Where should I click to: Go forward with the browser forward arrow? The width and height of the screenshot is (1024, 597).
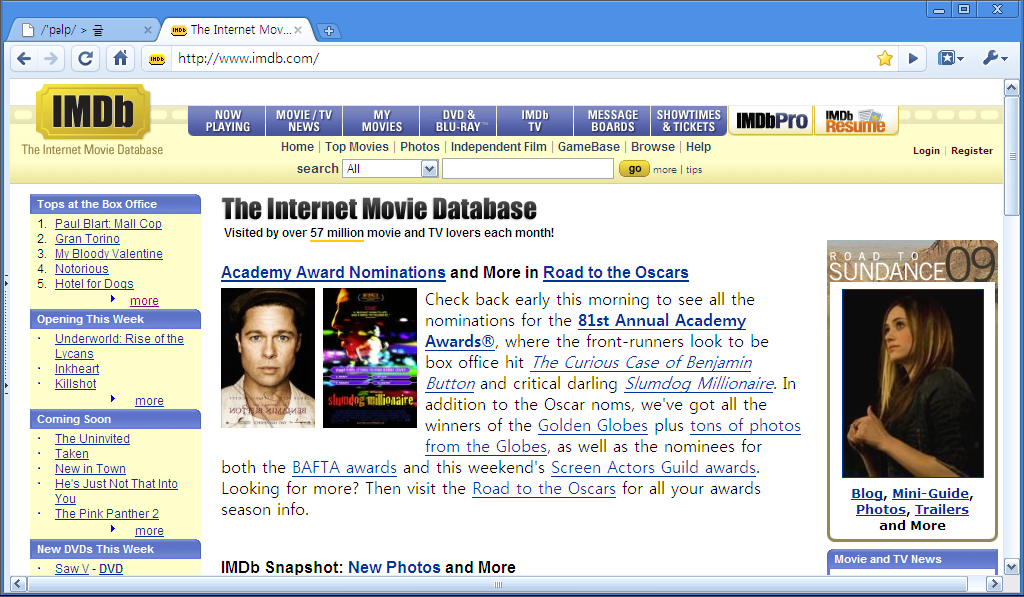51,59
